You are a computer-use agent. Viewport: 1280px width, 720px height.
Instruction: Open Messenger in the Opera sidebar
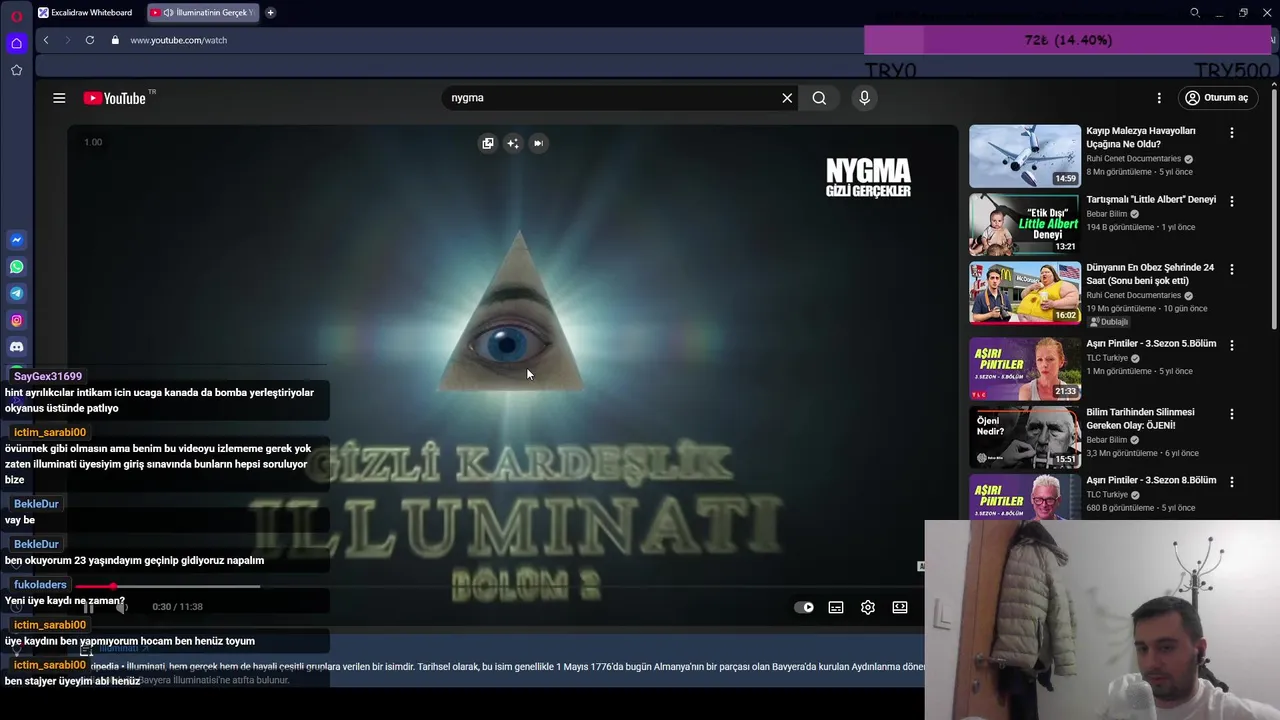tap(16, 240)
